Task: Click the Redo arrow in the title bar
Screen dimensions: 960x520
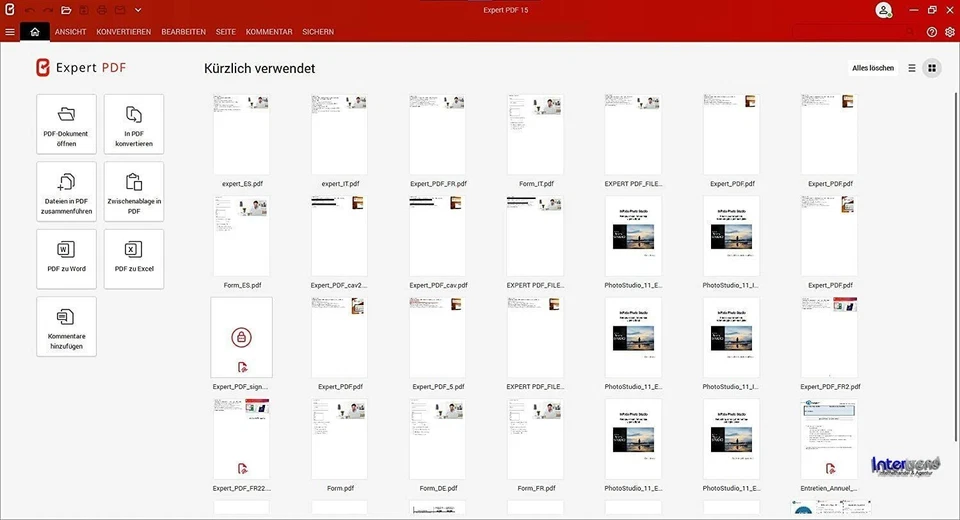Action: 48,10
